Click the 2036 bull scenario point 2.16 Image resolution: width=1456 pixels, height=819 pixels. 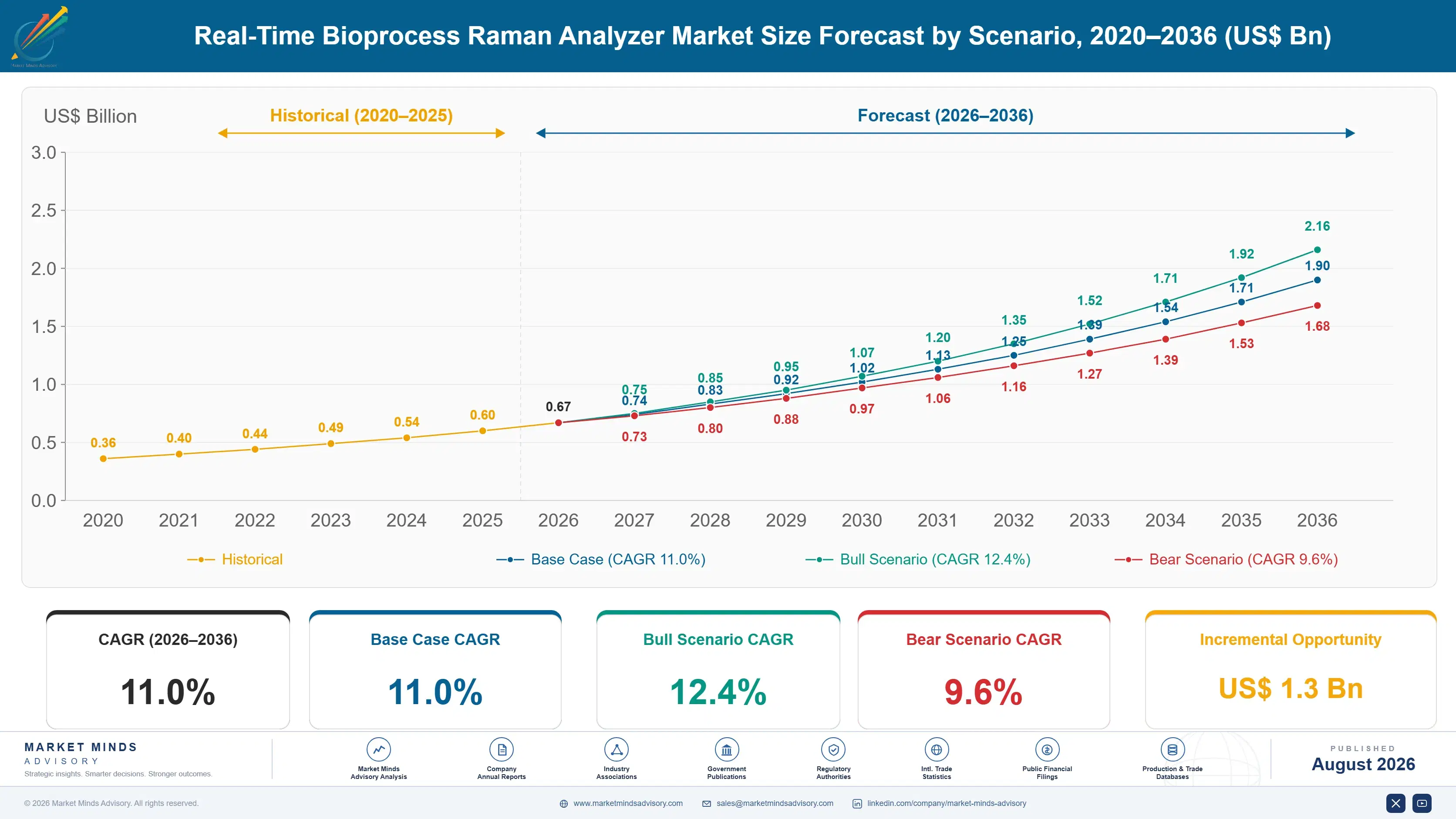(x=1317, y=250)
